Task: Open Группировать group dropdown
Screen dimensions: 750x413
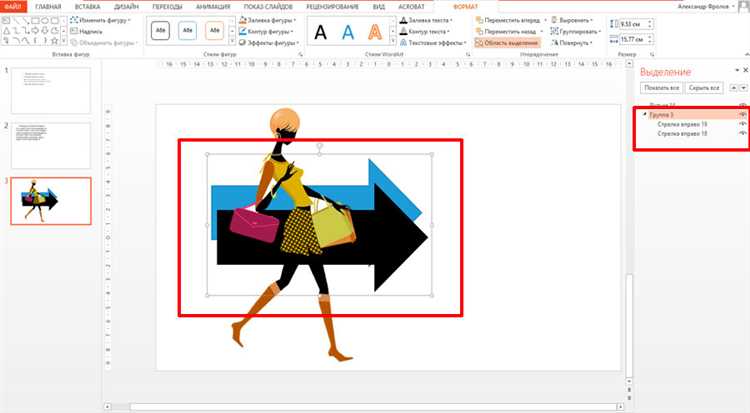Action: (x=575, y=32)
